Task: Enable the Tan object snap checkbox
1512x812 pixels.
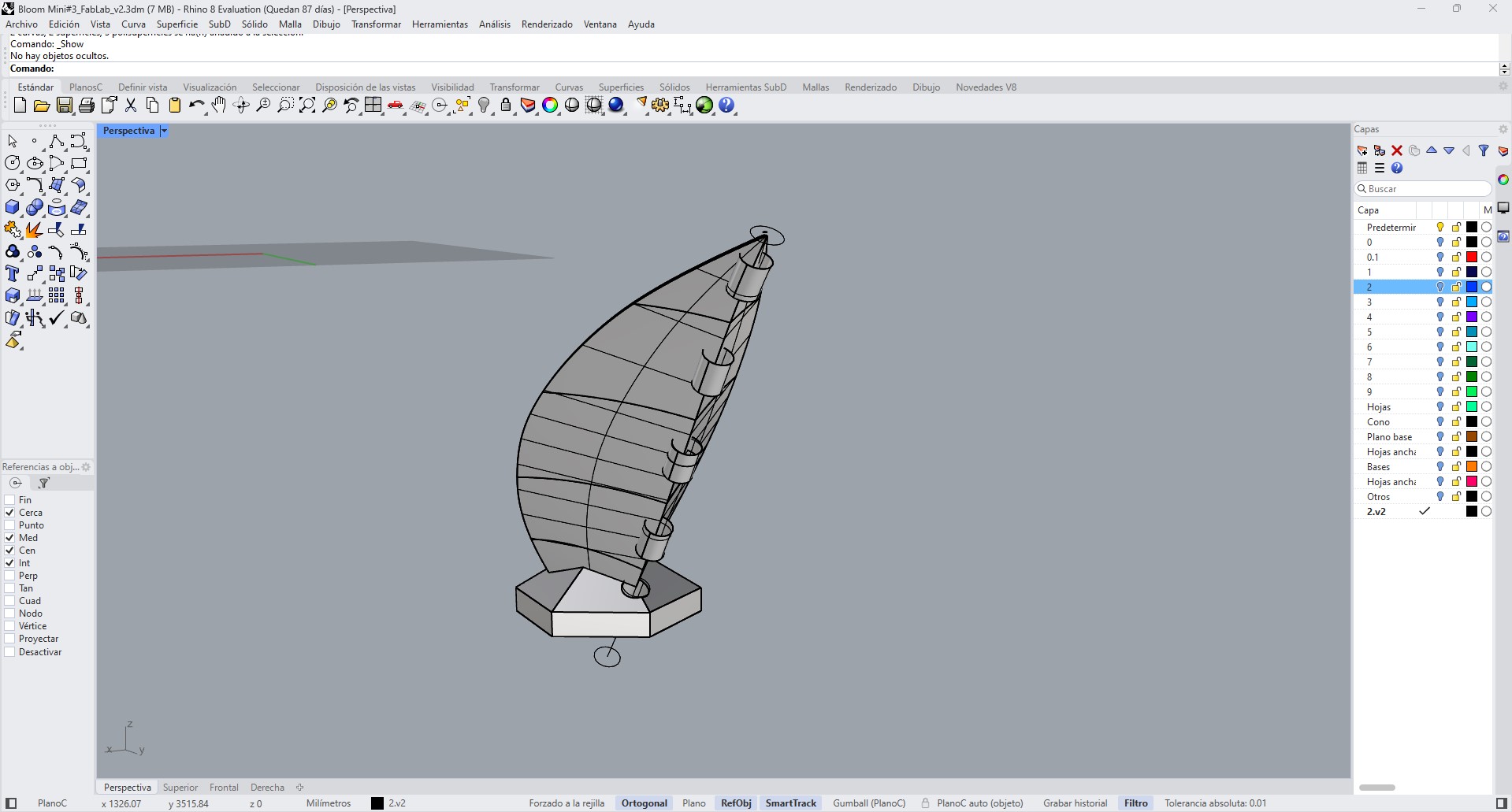Action: point(10,588)
